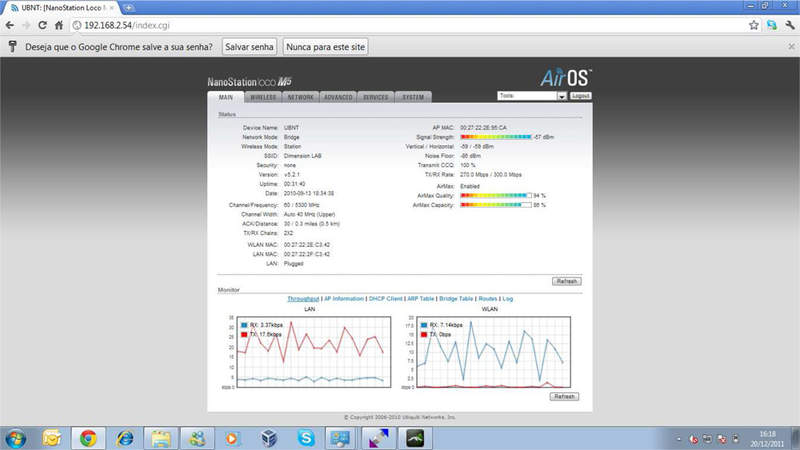Image resolution: width=800 pixels, height=450 pixels.
Task: Open Windows Explorer folder taskbar icon
Action: [161, 438]
